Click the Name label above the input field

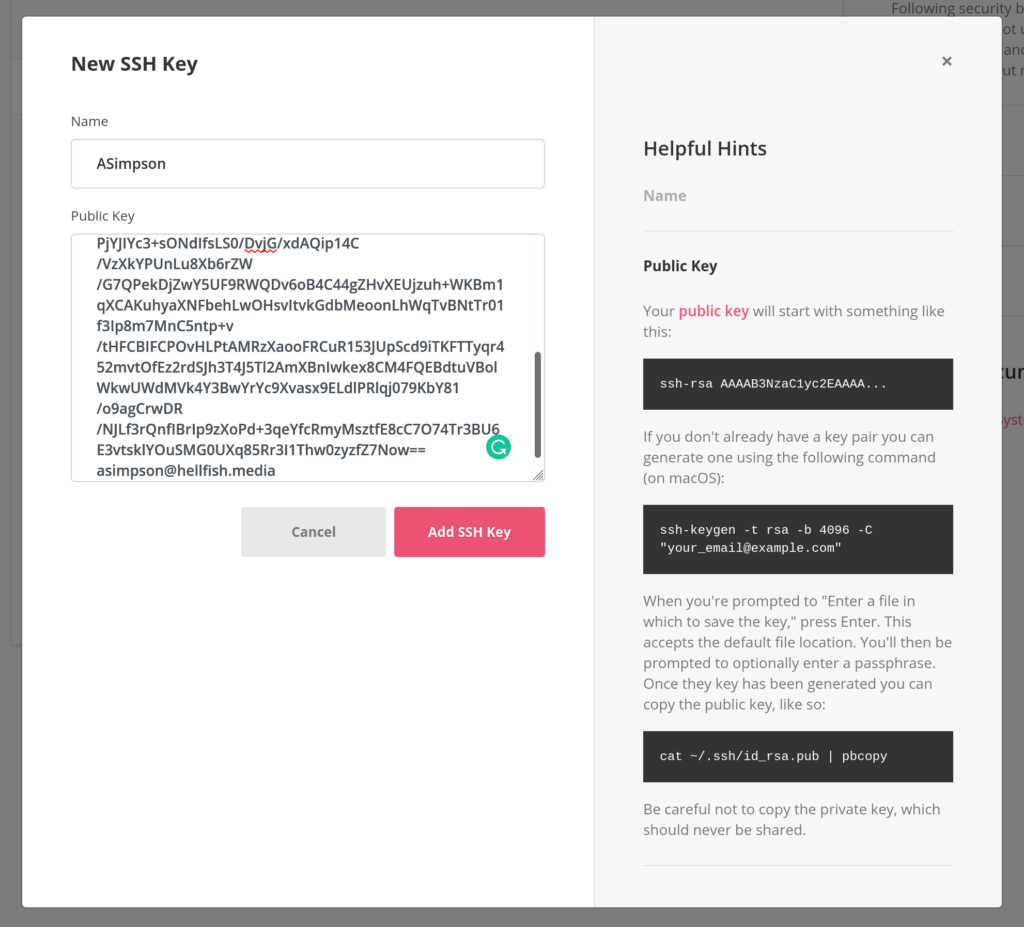pyautogui.click(x=89, y=121)
